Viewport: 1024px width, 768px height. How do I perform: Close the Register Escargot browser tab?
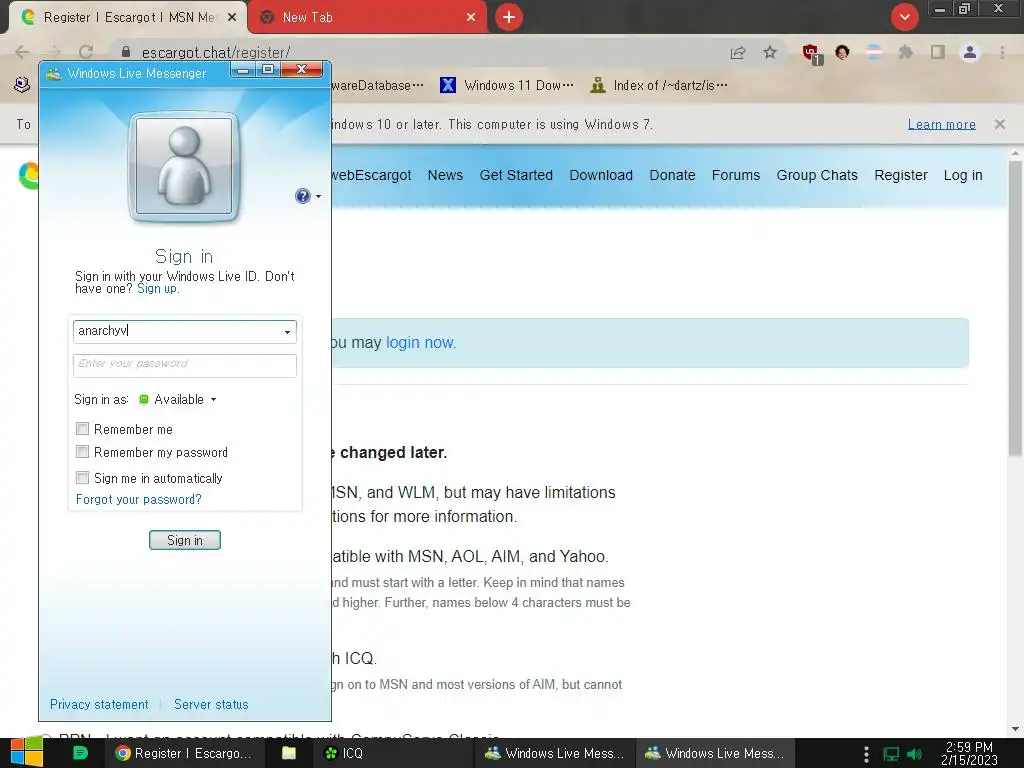(x=232, y=18)
